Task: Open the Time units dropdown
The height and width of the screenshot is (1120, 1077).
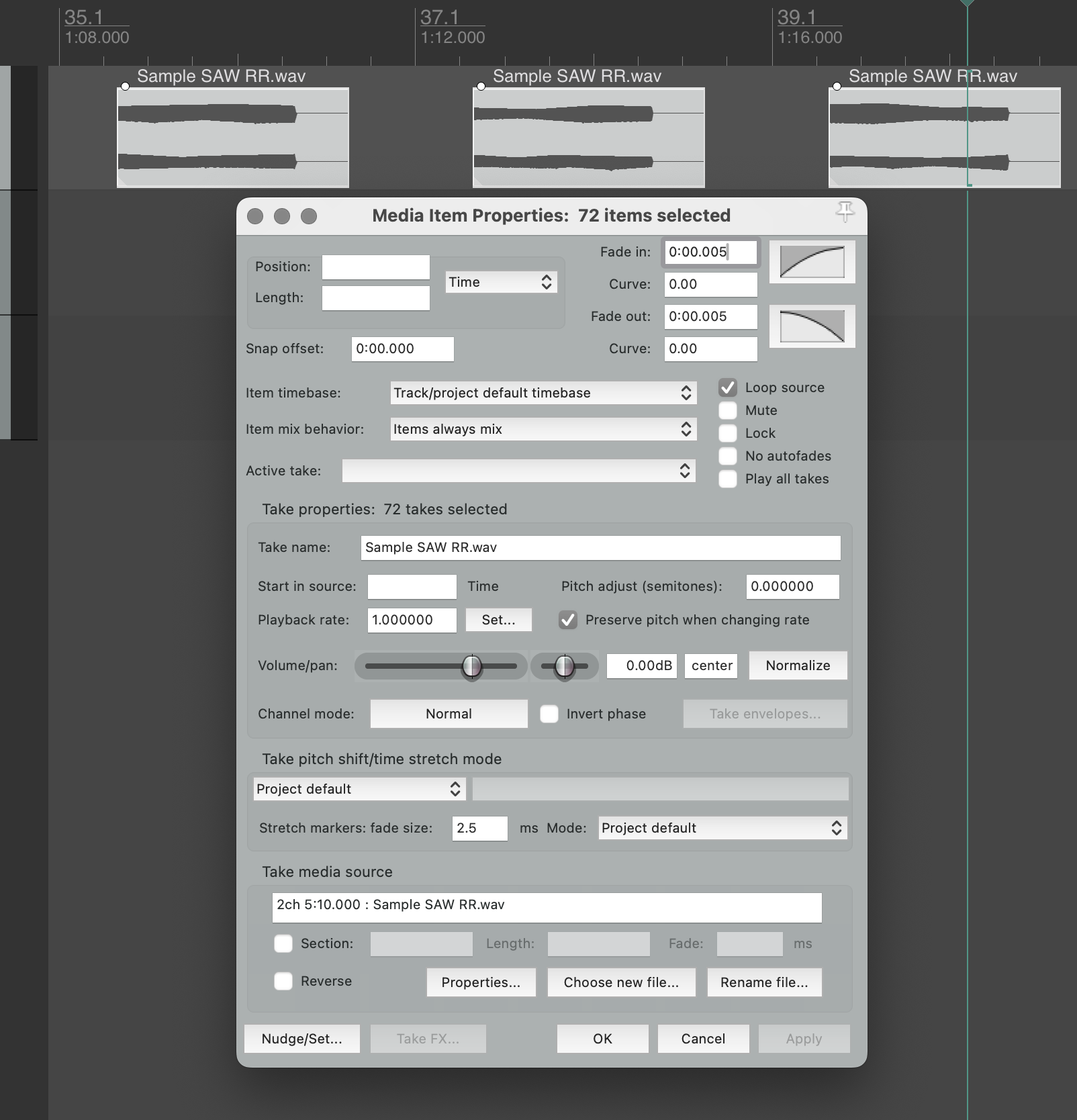Action: pyautogui.click(x=502, y=282)
